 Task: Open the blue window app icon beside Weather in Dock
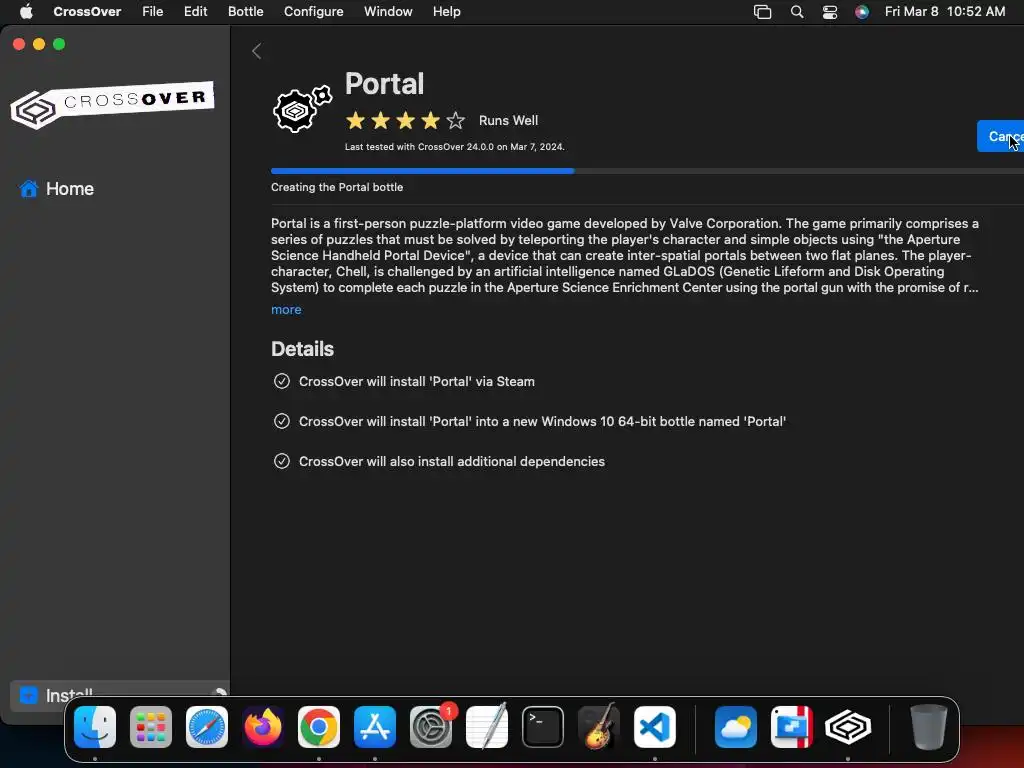click(792, 727)
